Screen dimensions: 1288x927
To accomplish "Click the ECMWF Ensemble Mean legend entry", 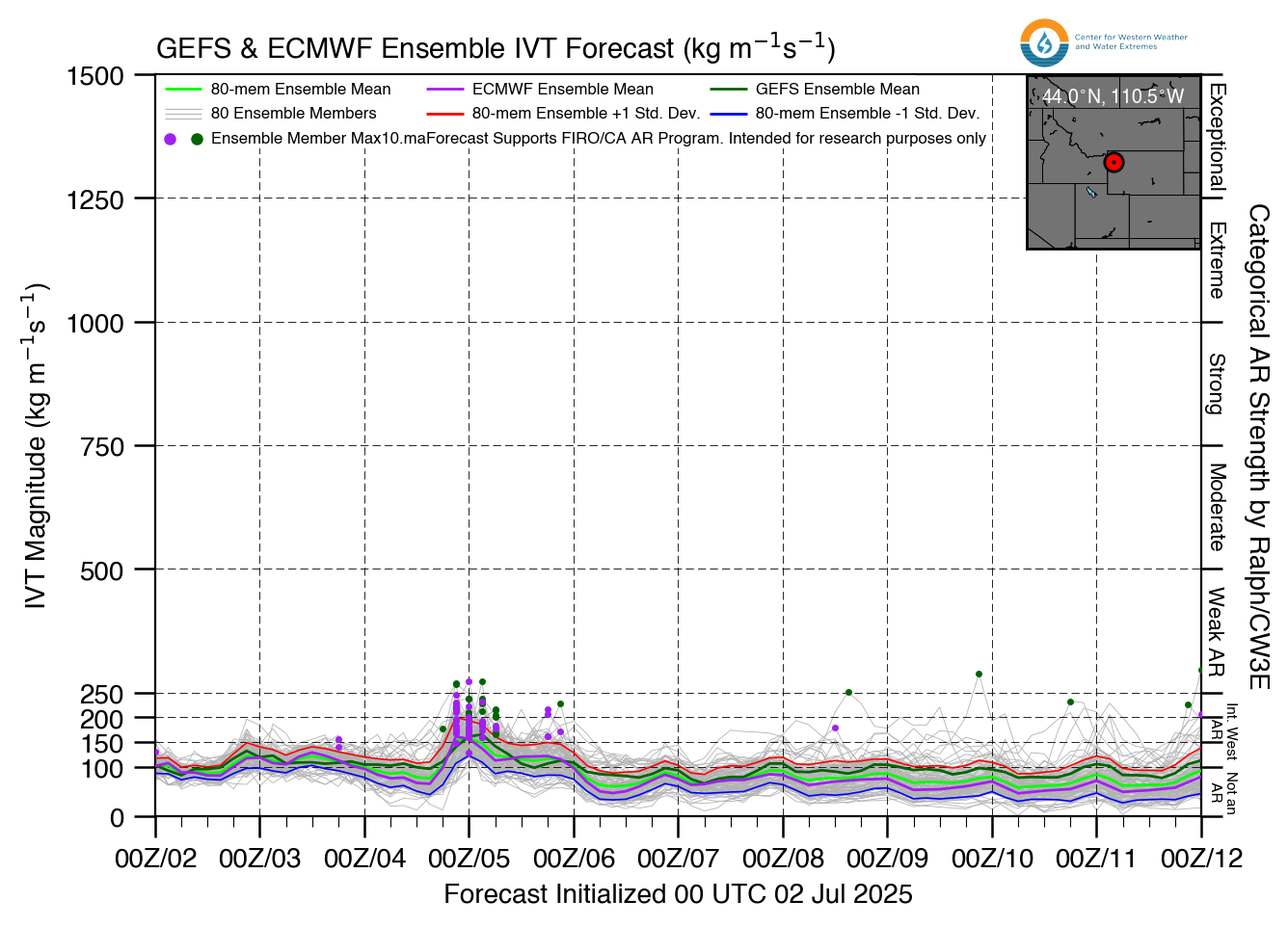I will point(540,90).
